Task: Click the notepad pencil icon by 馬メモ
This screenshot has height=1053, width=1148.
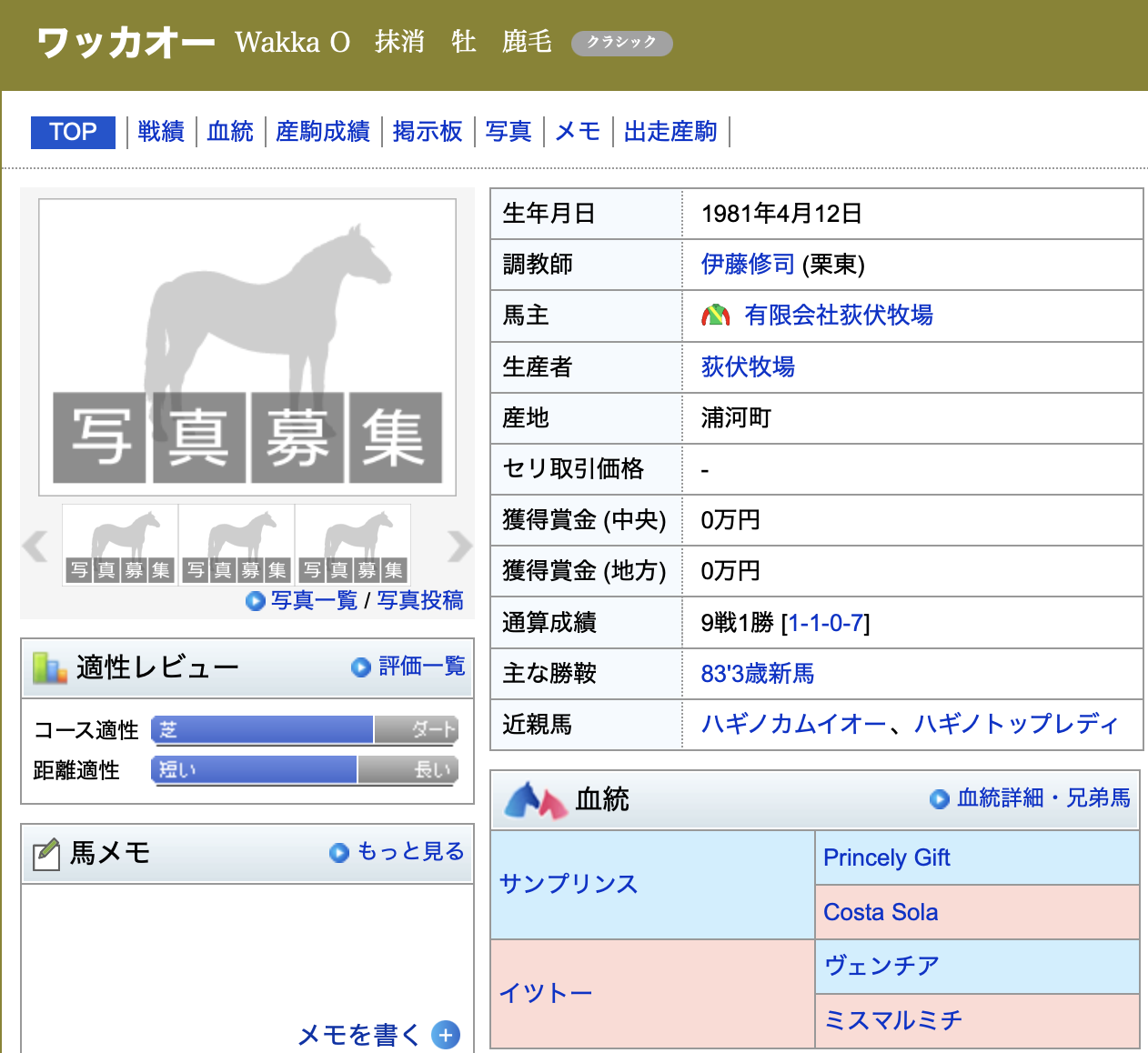Action: coord(46,853)
